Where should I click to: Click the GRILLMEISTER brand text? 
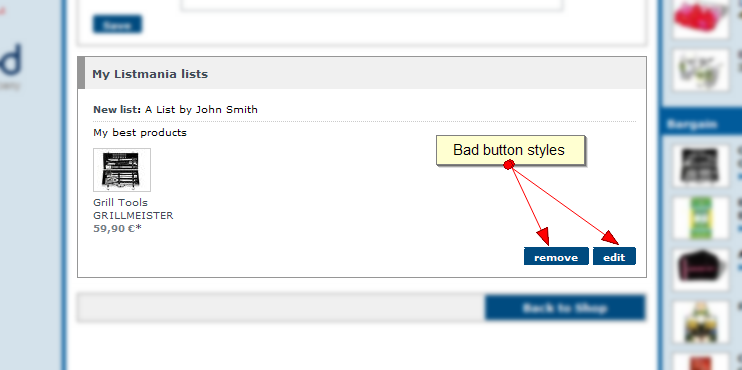[x=133, y=216]
